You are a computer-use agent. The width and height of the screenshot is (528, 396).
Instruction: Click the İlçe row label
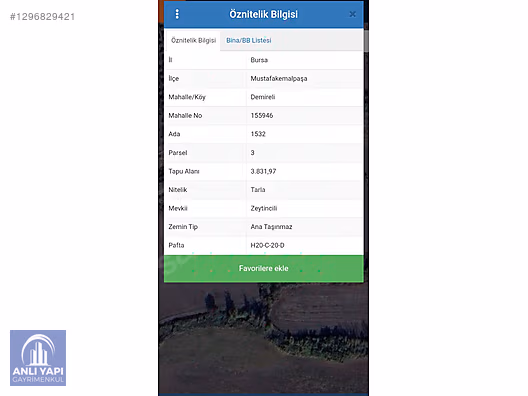173,78
